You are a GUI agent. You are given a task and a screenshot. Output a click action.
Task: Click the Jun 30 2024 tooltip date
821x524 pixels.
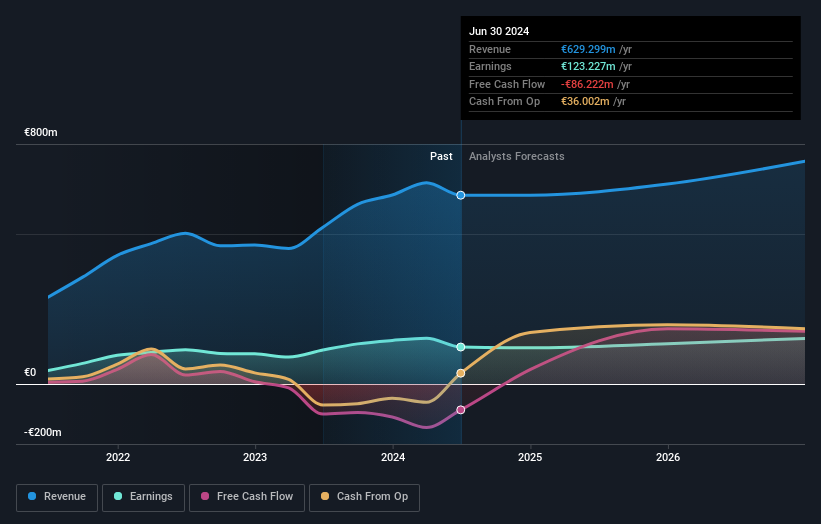click(499, 31)
